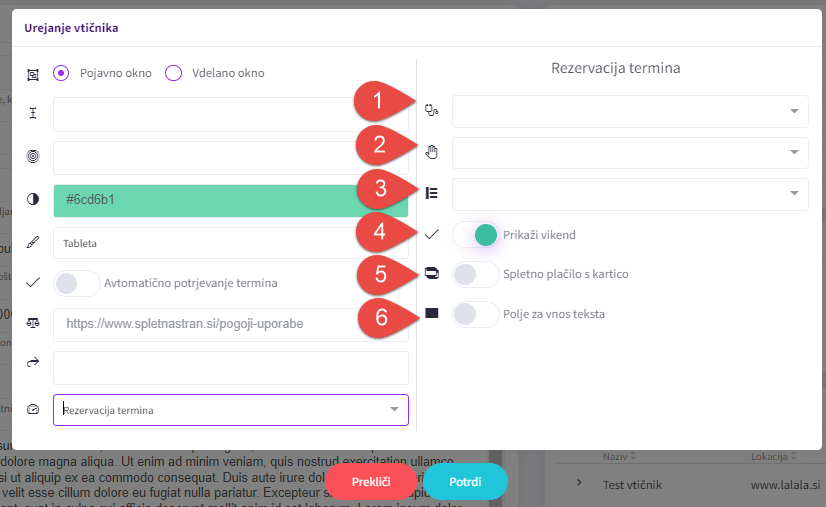Screen dimensions: 826x507
Task: Enable Spletno plačilo s kartico switch
Action: [x=476, y=274]
